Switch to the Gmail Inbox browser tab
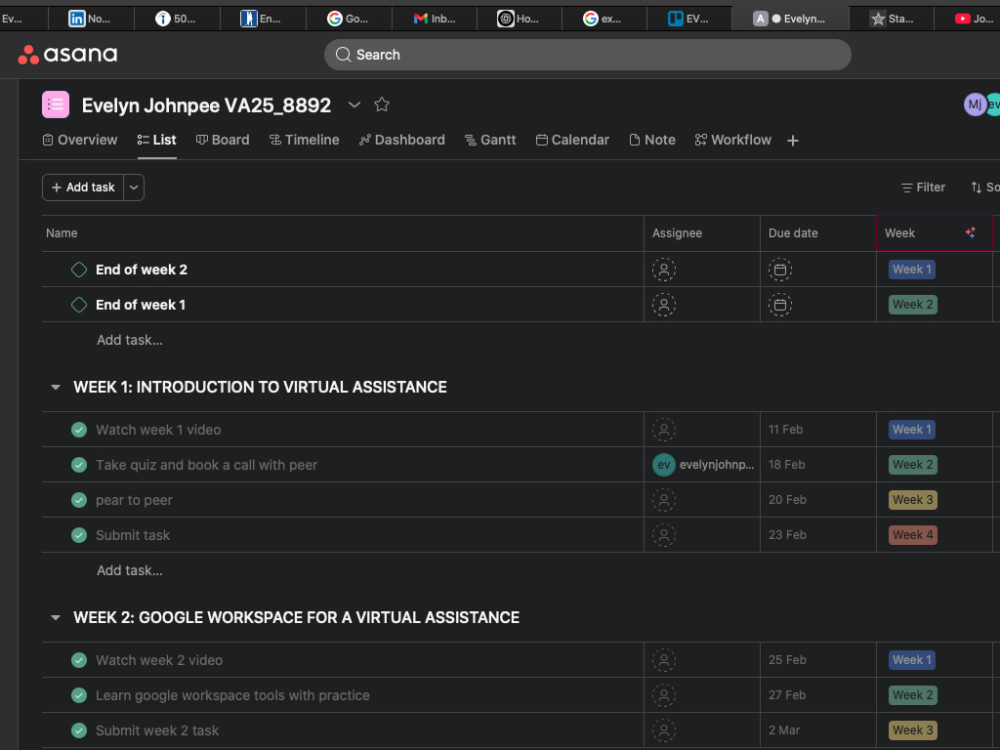The width and height of the screenshot is (1000, 750). coord(434,18)
